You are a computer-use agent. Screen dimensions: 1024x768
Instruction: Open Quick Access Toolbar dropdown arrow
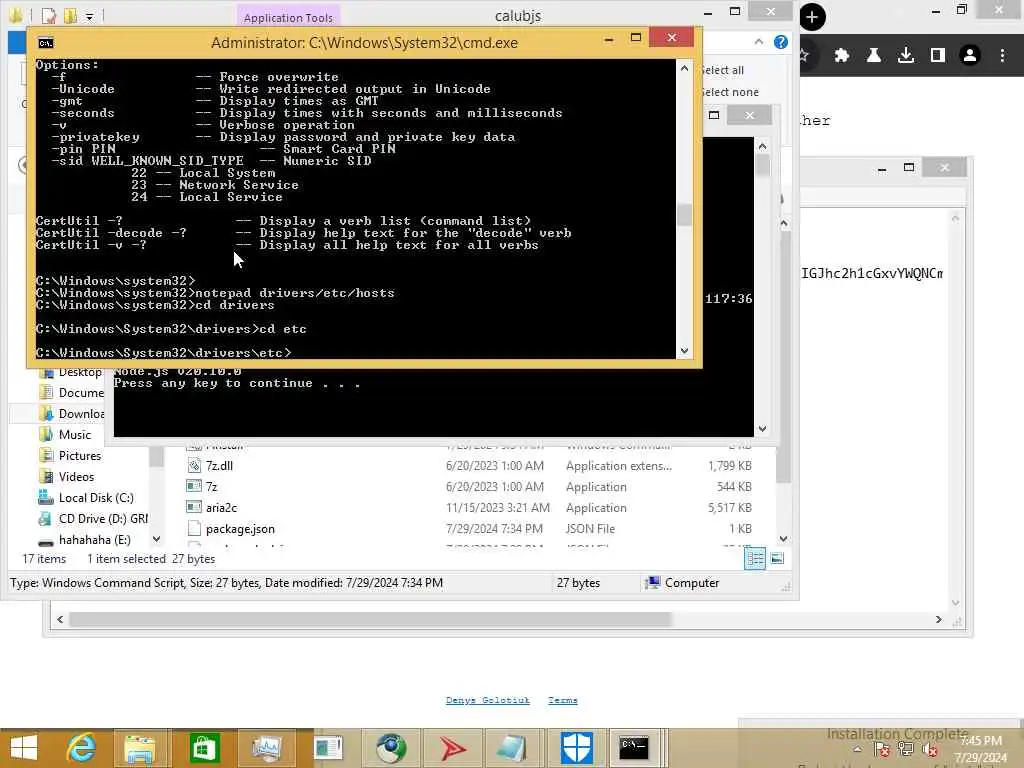click(x=90, y=16)
